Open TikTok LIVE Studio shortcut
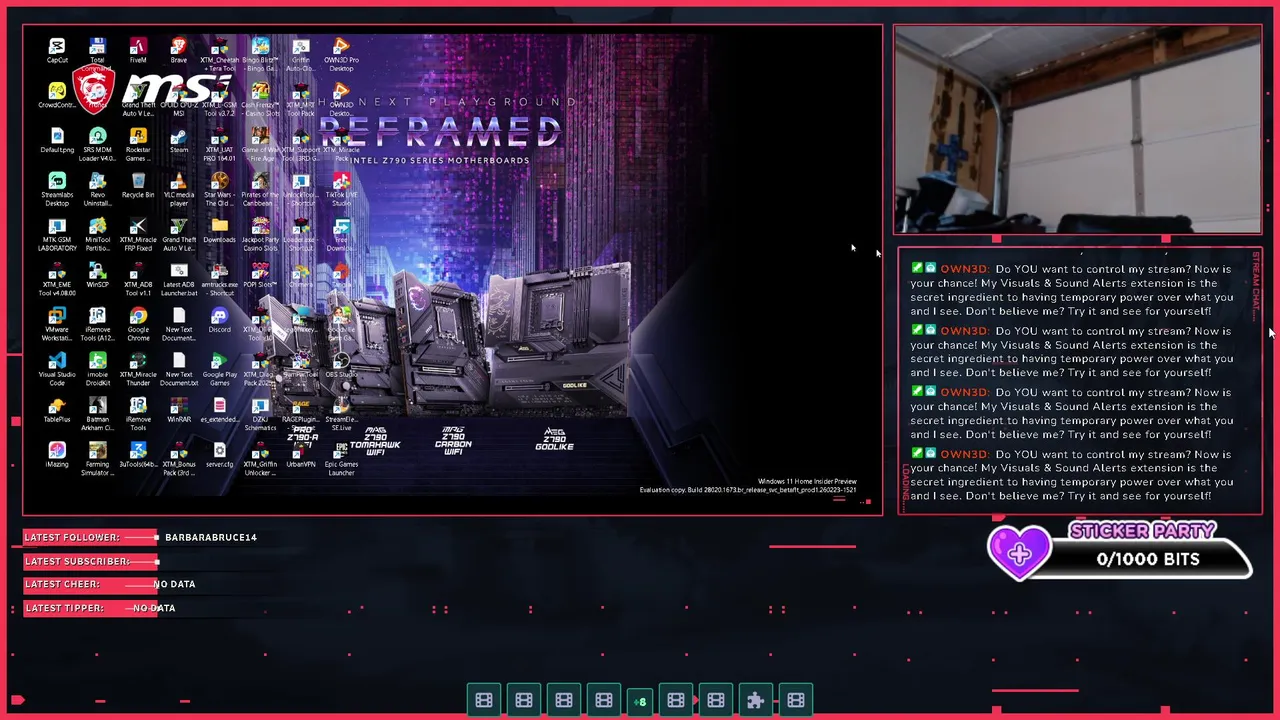 [x=341, y=190]
